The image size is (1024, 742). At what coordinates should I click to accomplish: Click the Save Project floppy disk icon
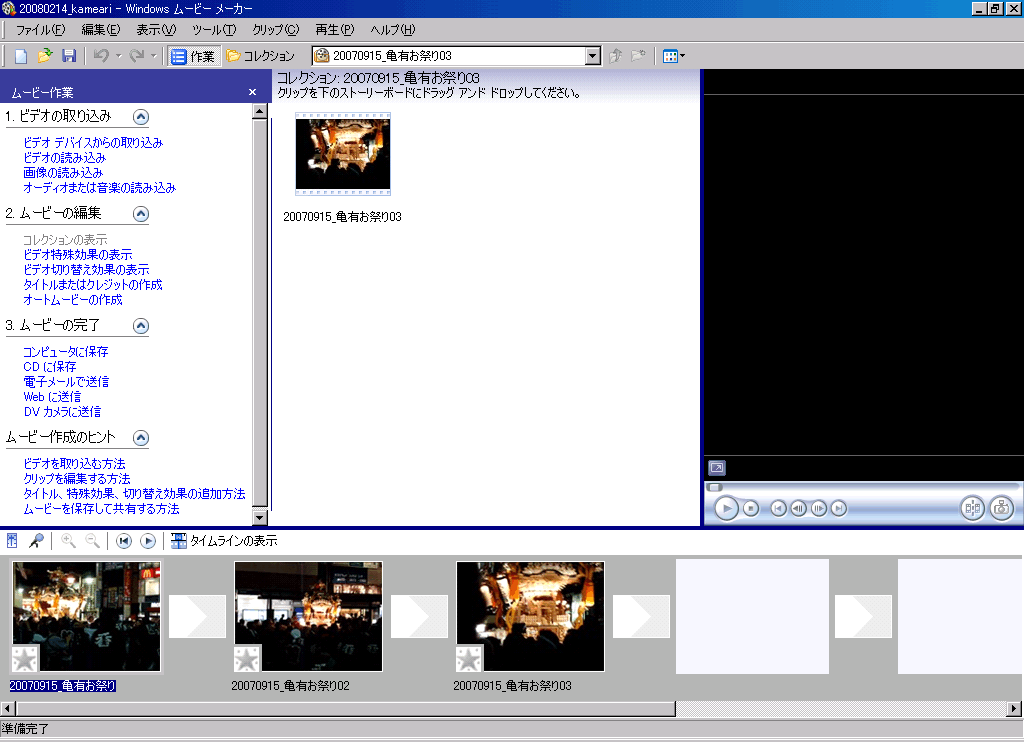click(69, 56)
